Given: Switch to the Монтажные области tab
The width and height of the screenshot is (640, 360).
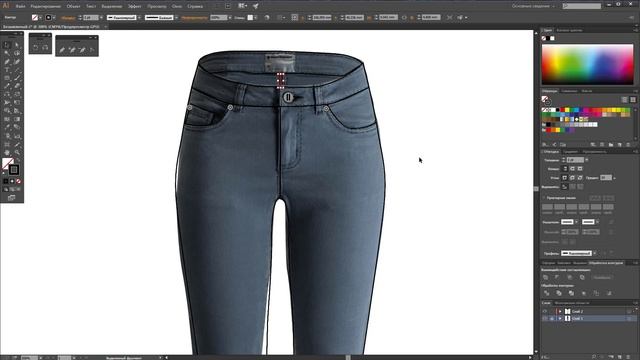Looking at the screenshot, I should [571, 303].
